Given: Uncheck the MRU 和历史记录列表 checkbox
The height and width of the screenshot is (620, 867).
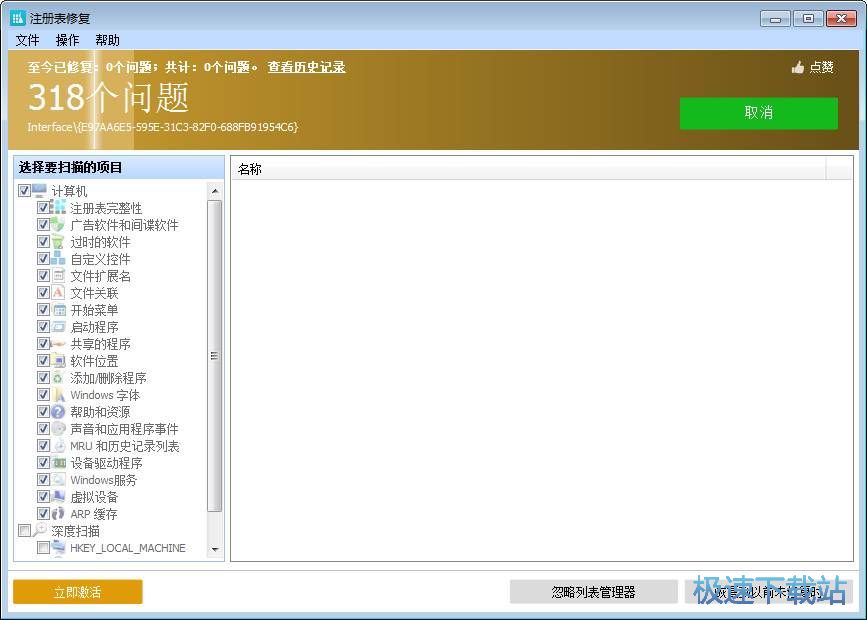Looking at the screenshot, I should (x=43, y=446).
